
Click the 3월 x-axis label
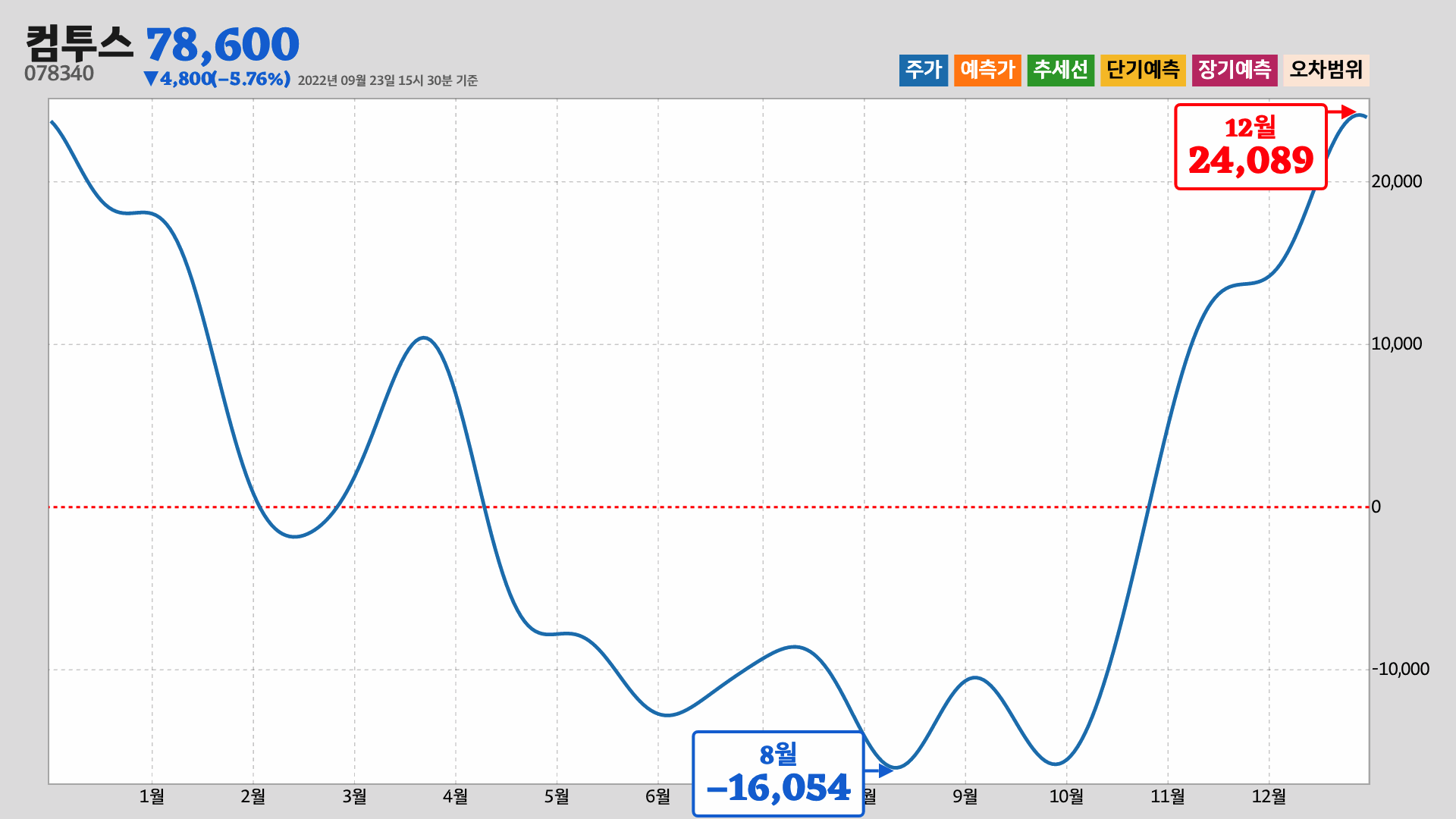pyautogui.click(x=354, y=796)
